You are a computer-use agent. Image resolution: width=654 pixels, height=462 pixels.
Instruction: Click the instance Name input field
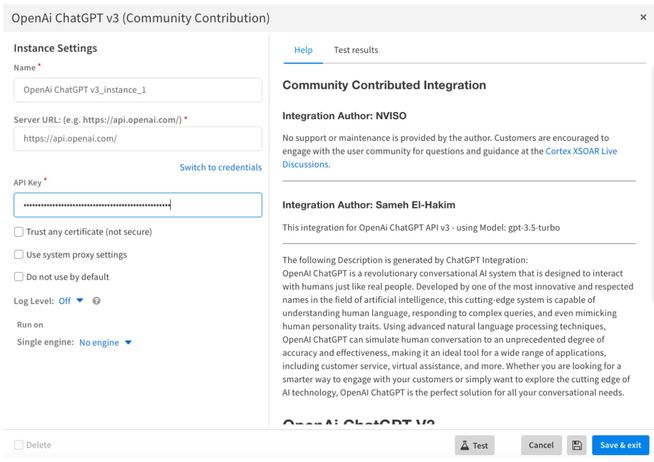138,90
